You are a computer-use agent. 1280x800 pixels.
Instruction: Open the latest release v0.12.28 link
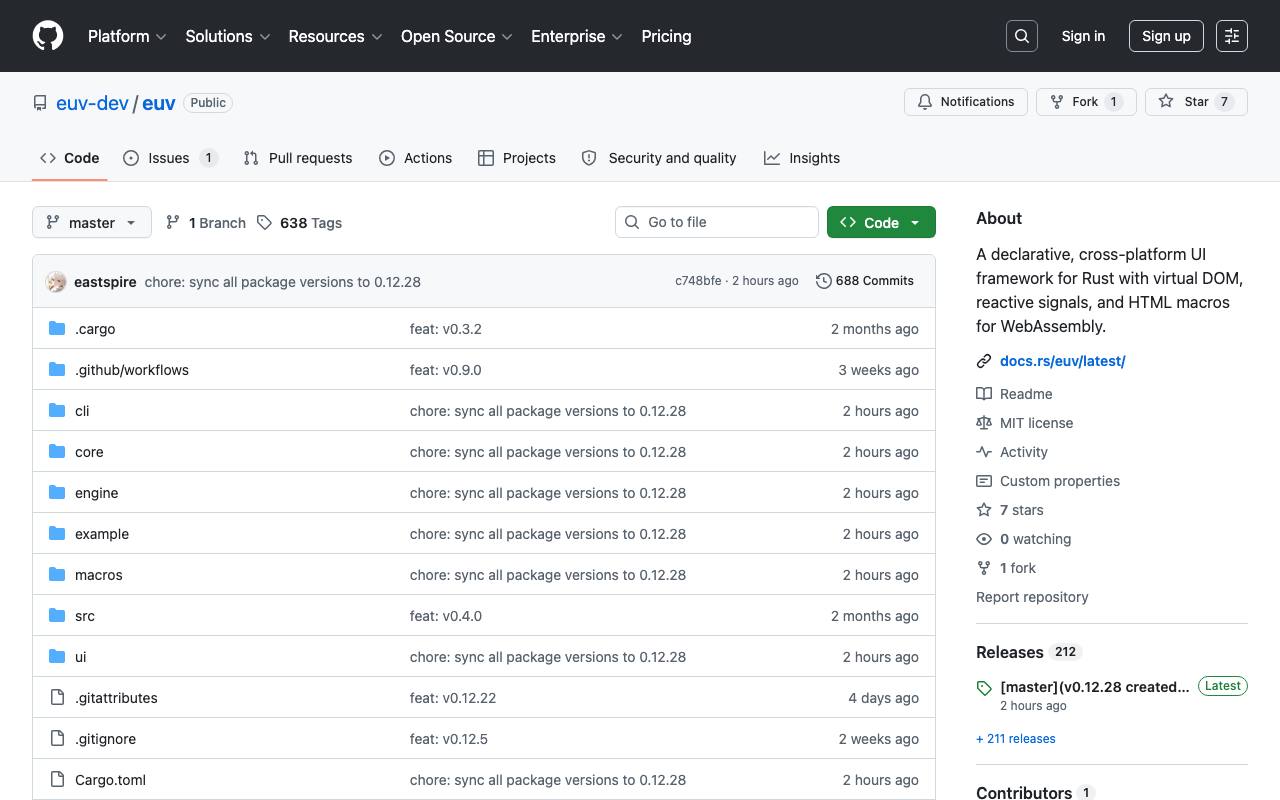coord(1095,687)
